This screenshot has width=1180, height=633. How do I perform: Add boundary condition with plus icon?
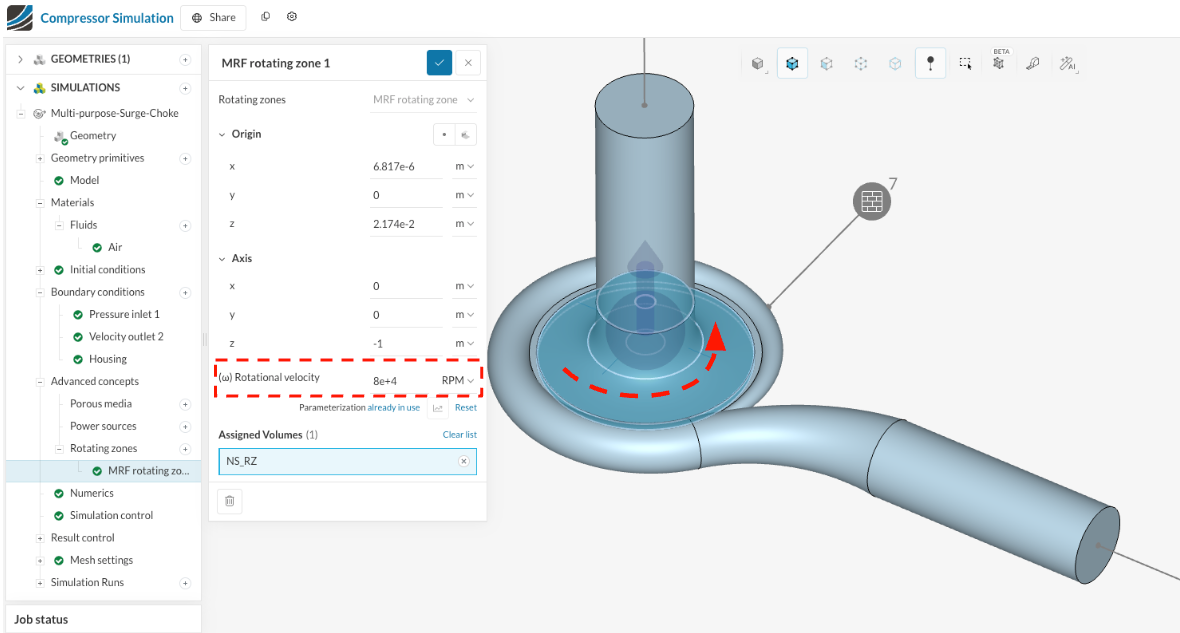[185, 293]
